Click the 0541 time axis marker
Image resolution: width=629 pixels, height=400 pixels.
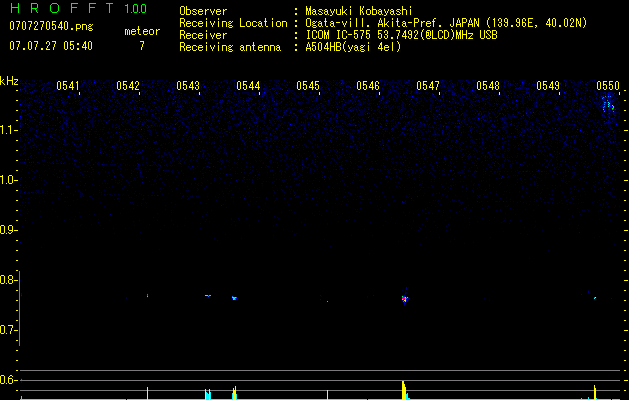pos(67,86)
